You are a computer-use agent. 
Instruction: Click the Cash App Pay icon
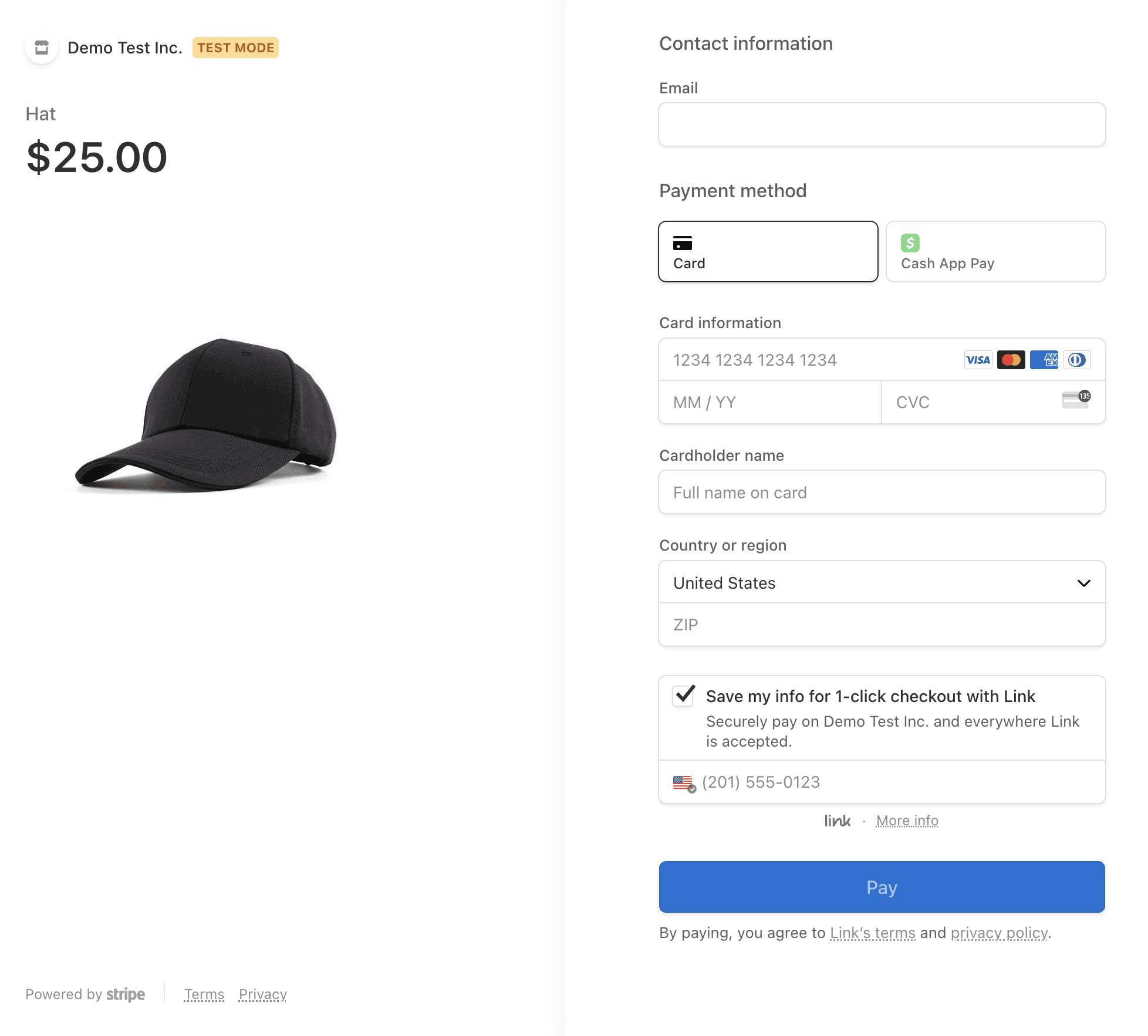tap(910, 243)
